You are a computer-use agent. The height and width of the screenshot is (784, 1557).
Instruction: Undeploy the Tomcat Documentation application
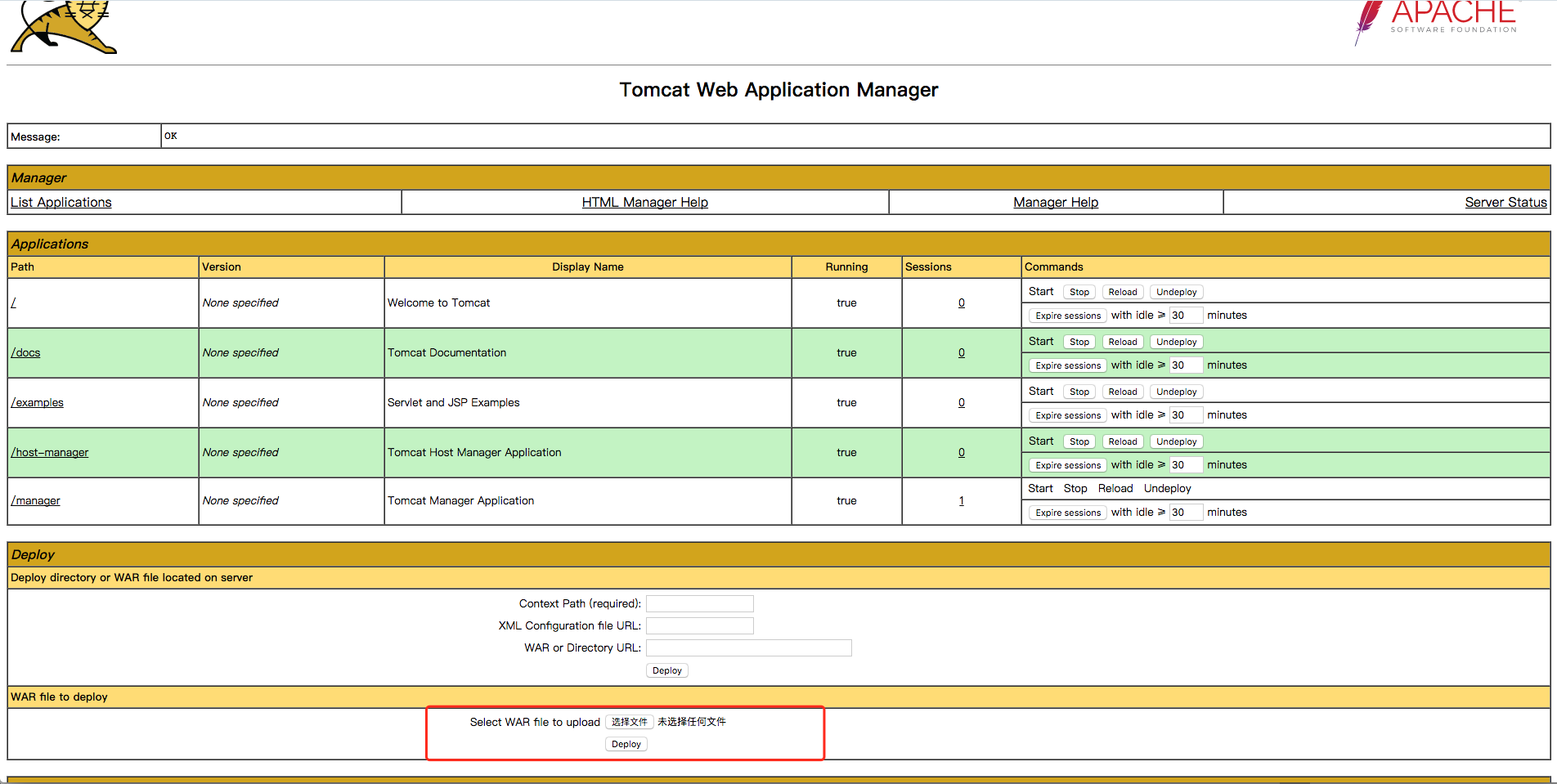pos(1176,342)
